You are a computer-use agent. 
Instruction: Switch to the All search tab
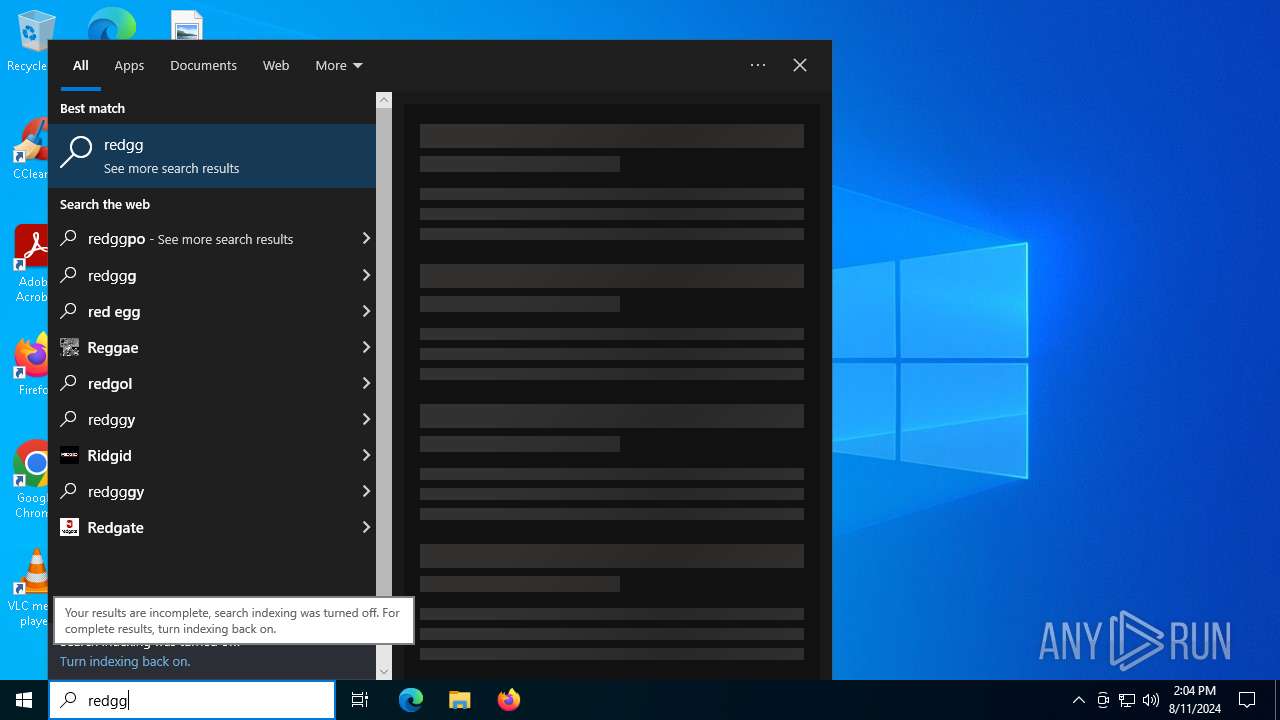click(81, 65)
